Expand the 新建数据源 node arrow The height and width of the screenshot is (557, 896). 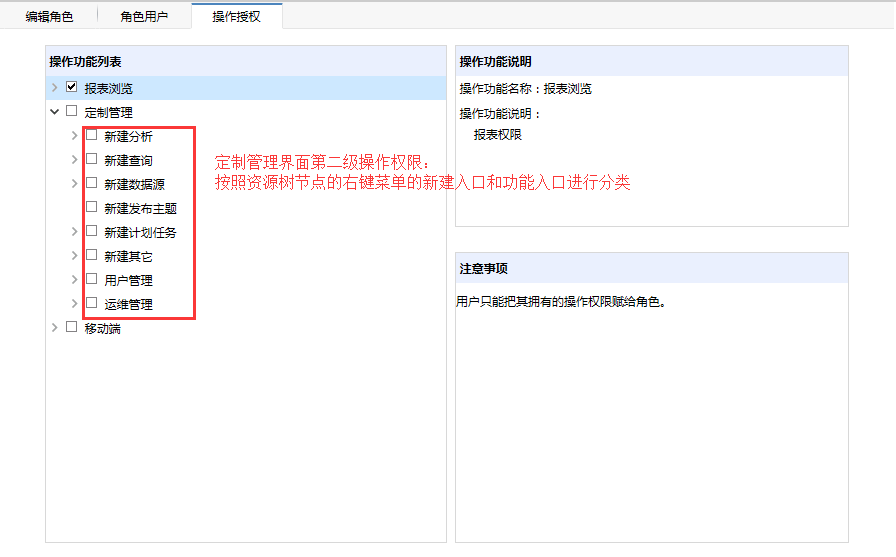pos(74,183)
